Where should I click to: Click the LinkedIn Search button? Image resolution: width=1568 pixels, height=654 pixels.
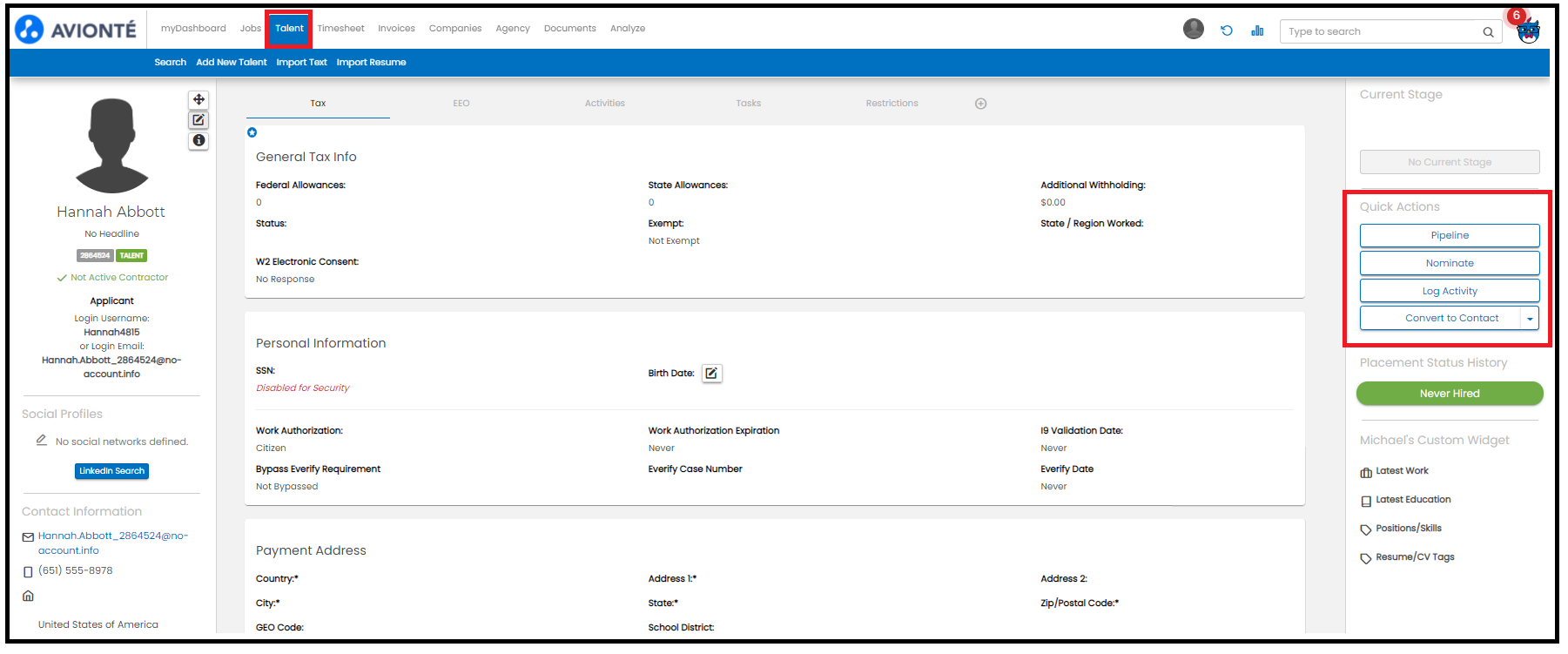pos(111,471)
